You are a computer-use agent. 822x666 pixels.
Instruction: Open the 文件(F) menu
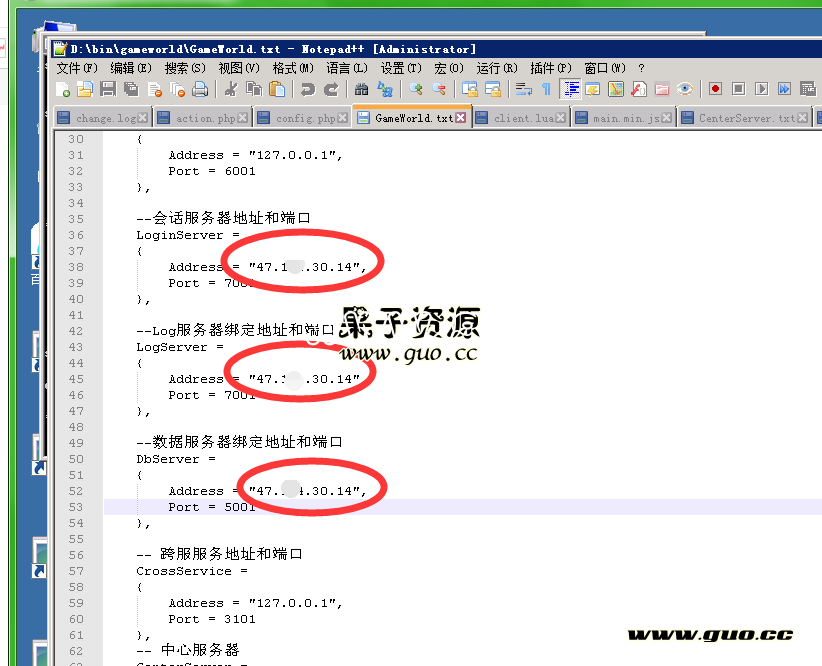77,68
